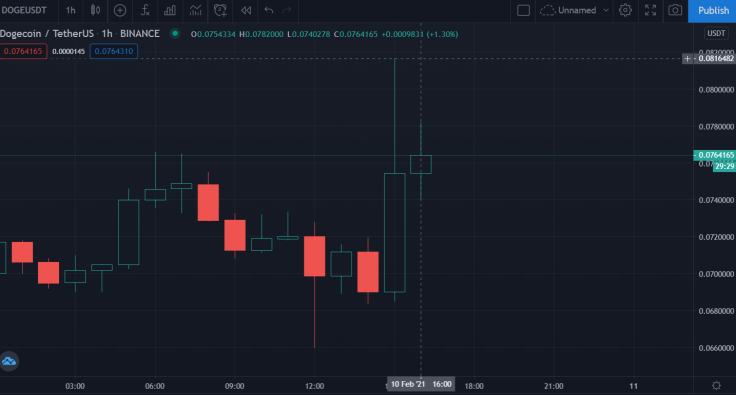Viewport: 736px width, 395px height.
Task: Open the axis settings gear at bottom right
Action: 716,386
